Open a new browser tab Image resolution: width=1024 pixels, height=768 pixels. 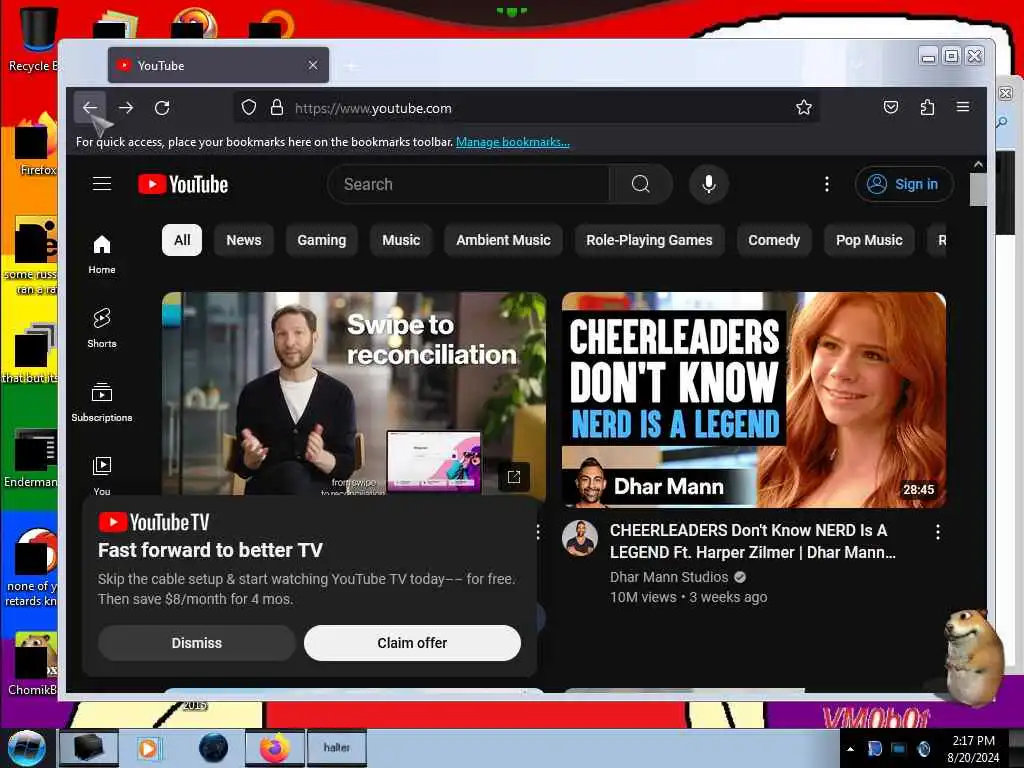point(352,66)
